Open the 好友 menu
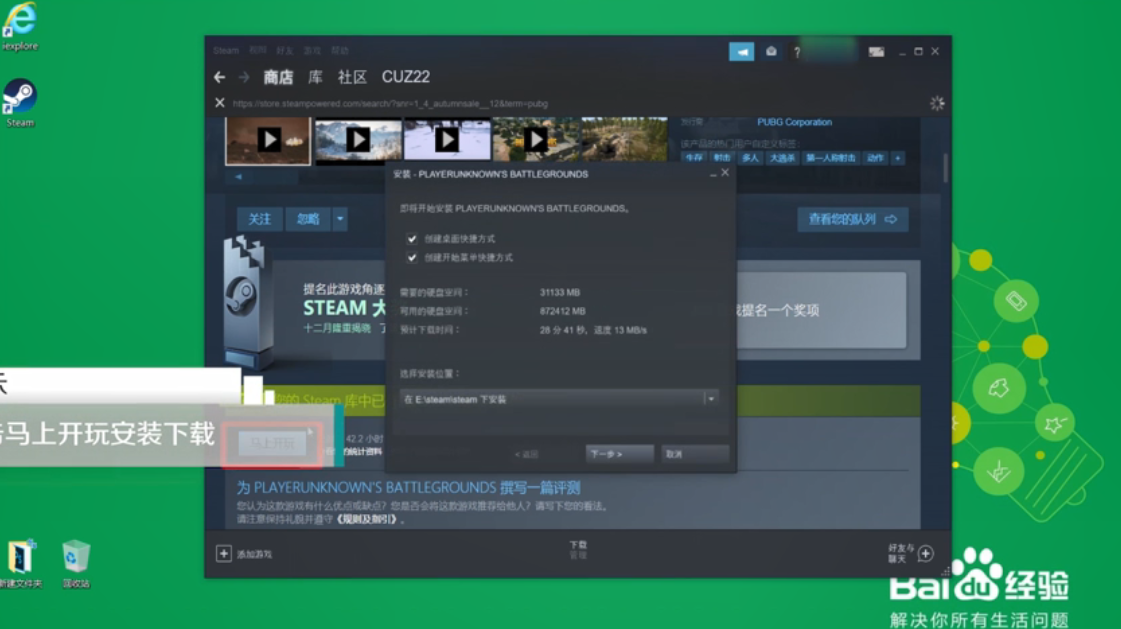1121x629 pixels. coord(285,51)
